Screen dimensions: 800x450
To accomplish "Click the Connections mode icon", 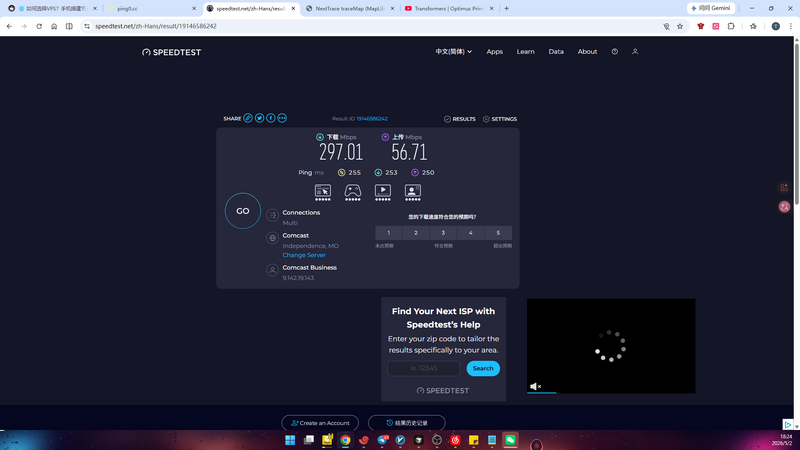I will pyautogui.click(x=272, y=215).
